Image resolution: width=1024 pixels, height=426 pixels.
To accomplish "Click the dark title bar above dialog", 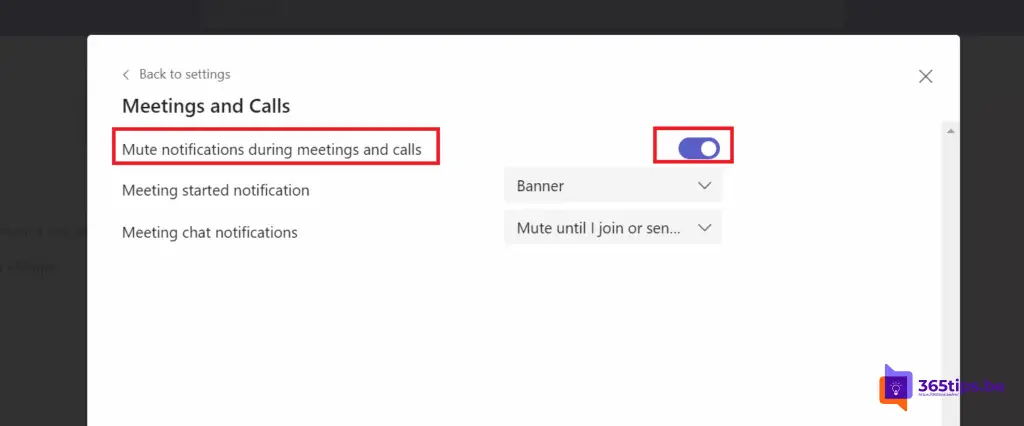I will 512,17.
